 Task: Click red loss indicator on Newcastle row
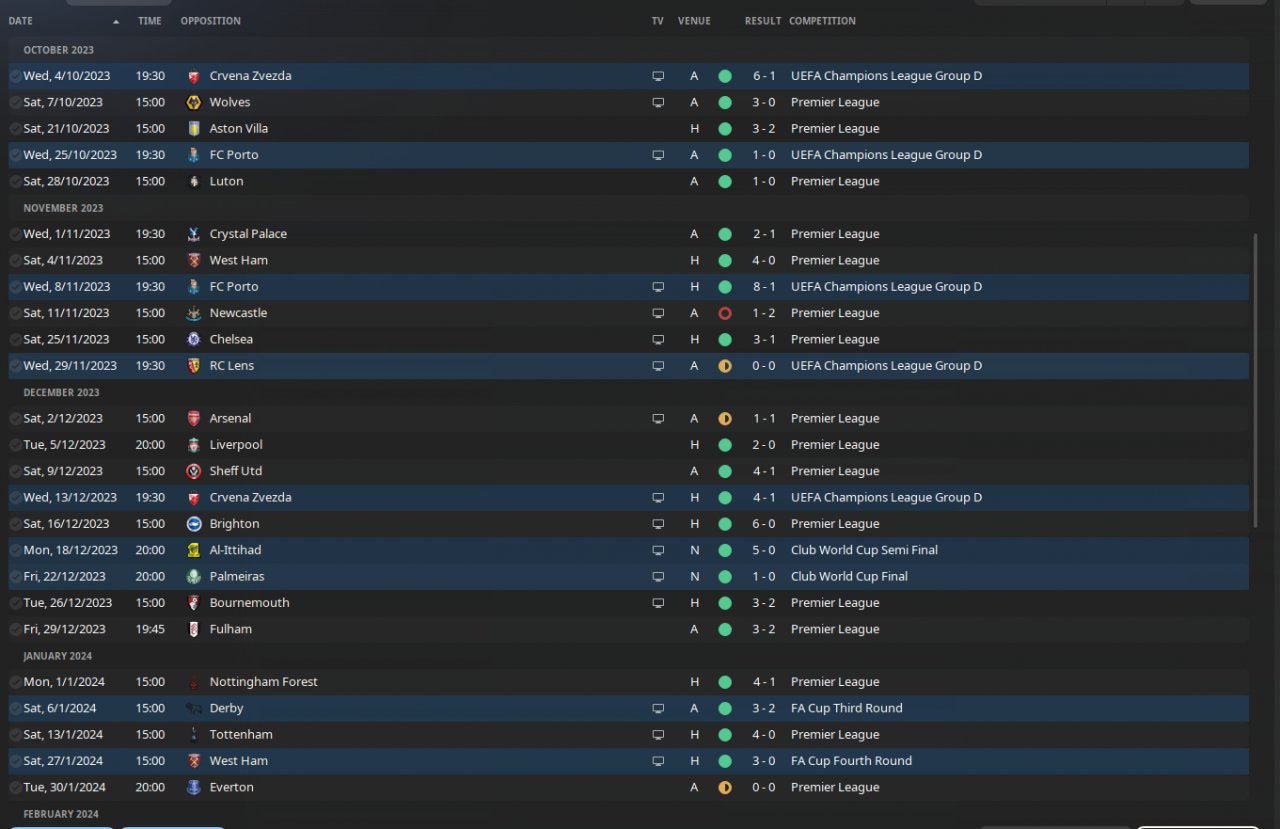tap(725, 313)
